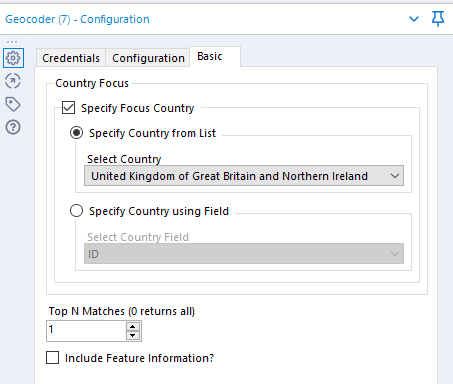Switch to the Configuration tab
The width and height of the screenshot is (453, 384).
point(148,58)
